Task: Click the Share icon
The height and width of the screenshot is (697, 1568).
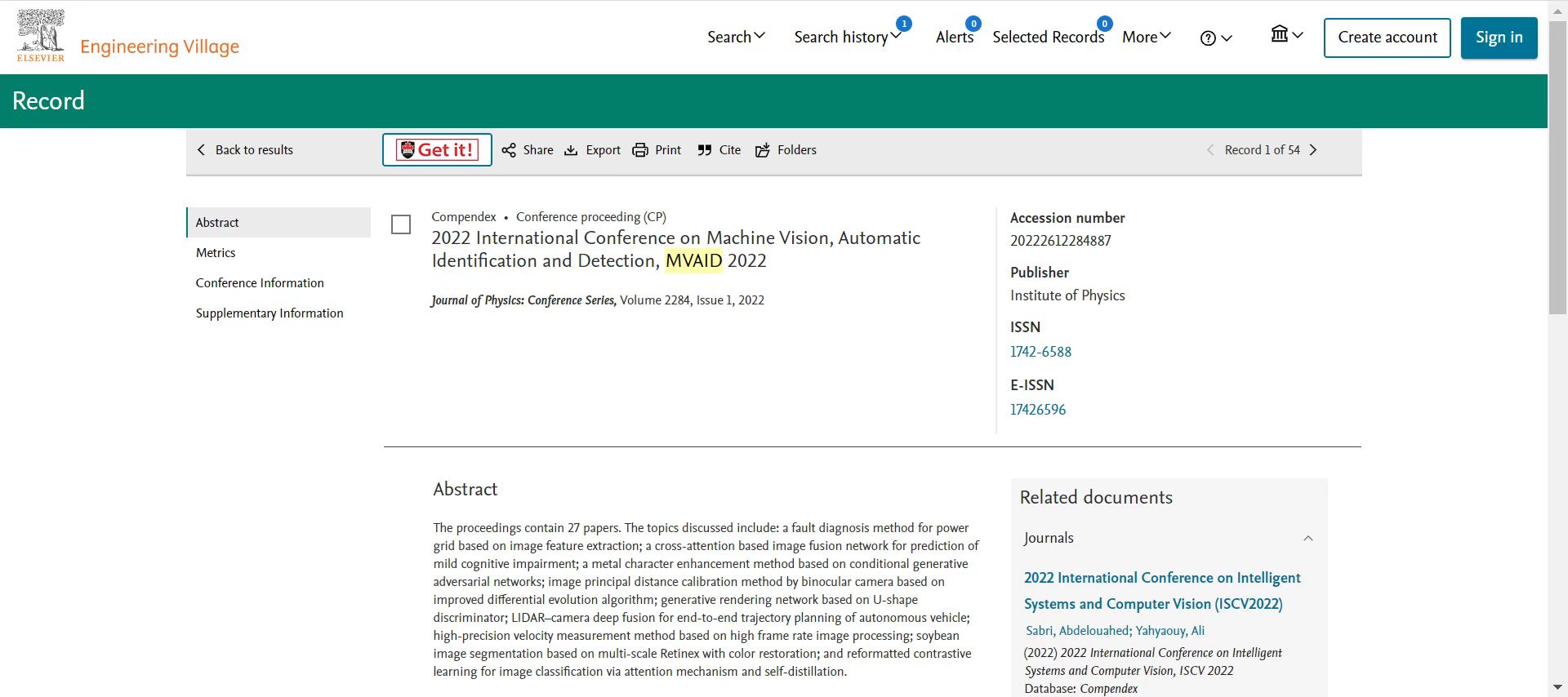Action: (509, 150)
